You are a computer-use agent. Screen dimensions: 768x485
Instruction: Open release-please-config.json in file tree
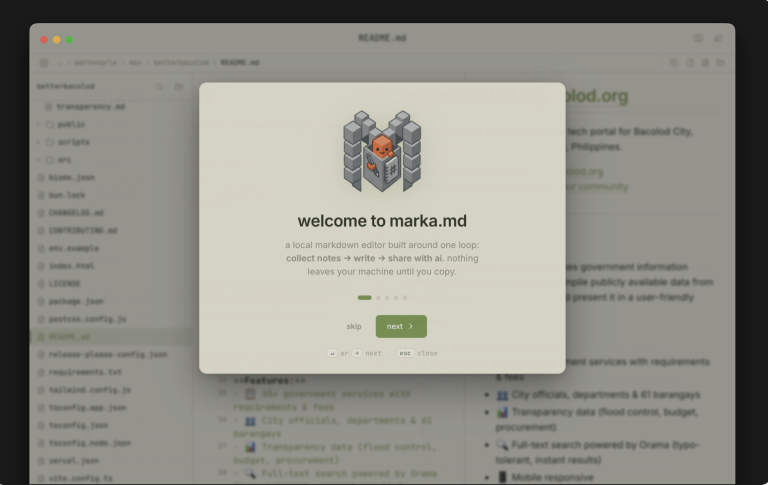tap(108, 354)
